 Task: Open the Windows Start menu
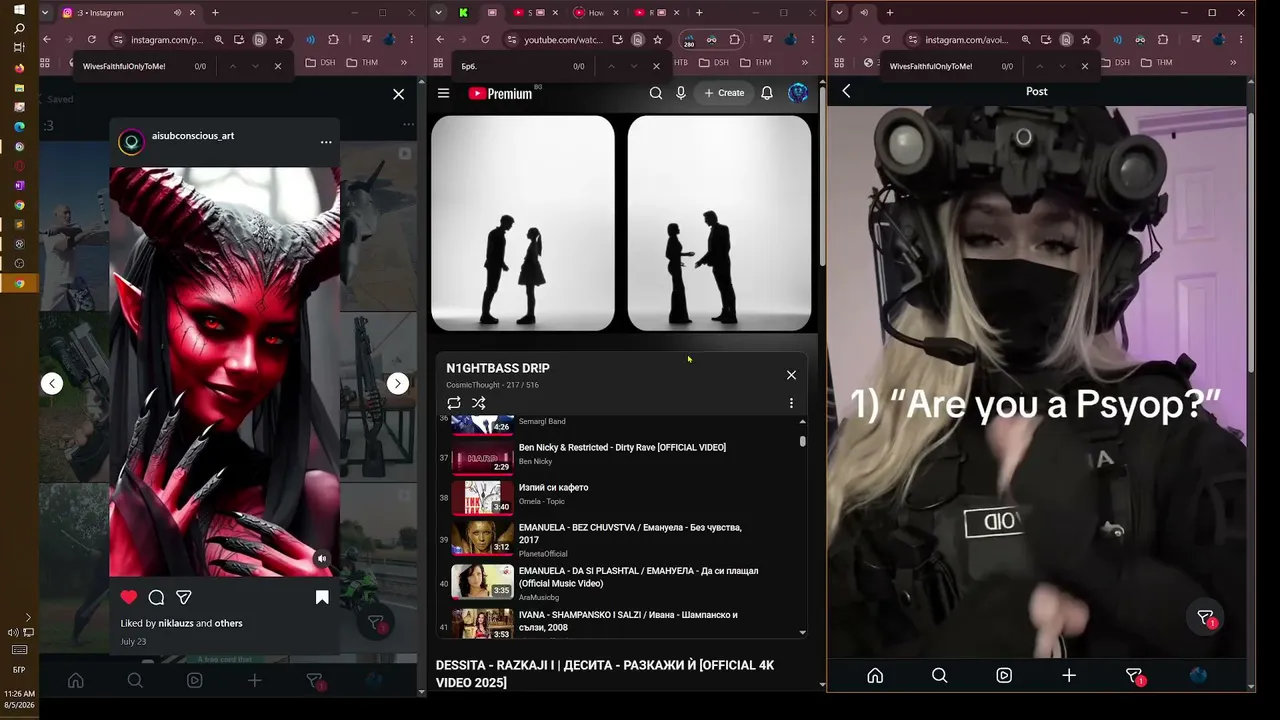tap(19, 9)
